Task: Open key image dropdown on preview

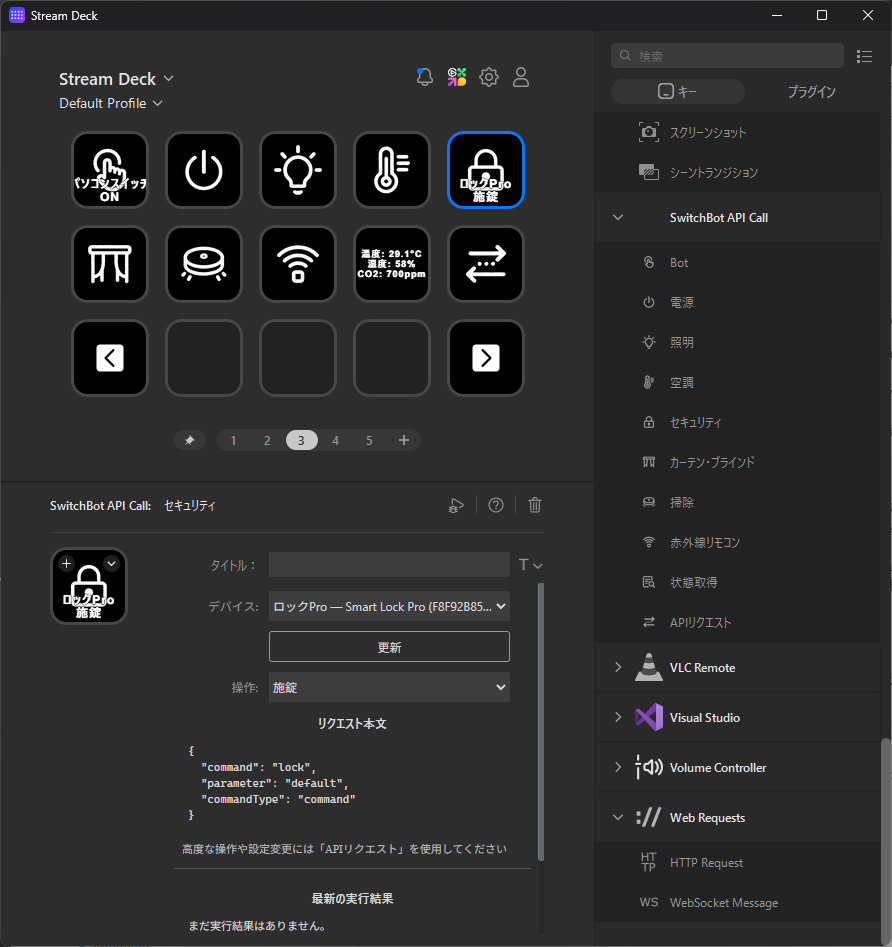Action: 112,563
